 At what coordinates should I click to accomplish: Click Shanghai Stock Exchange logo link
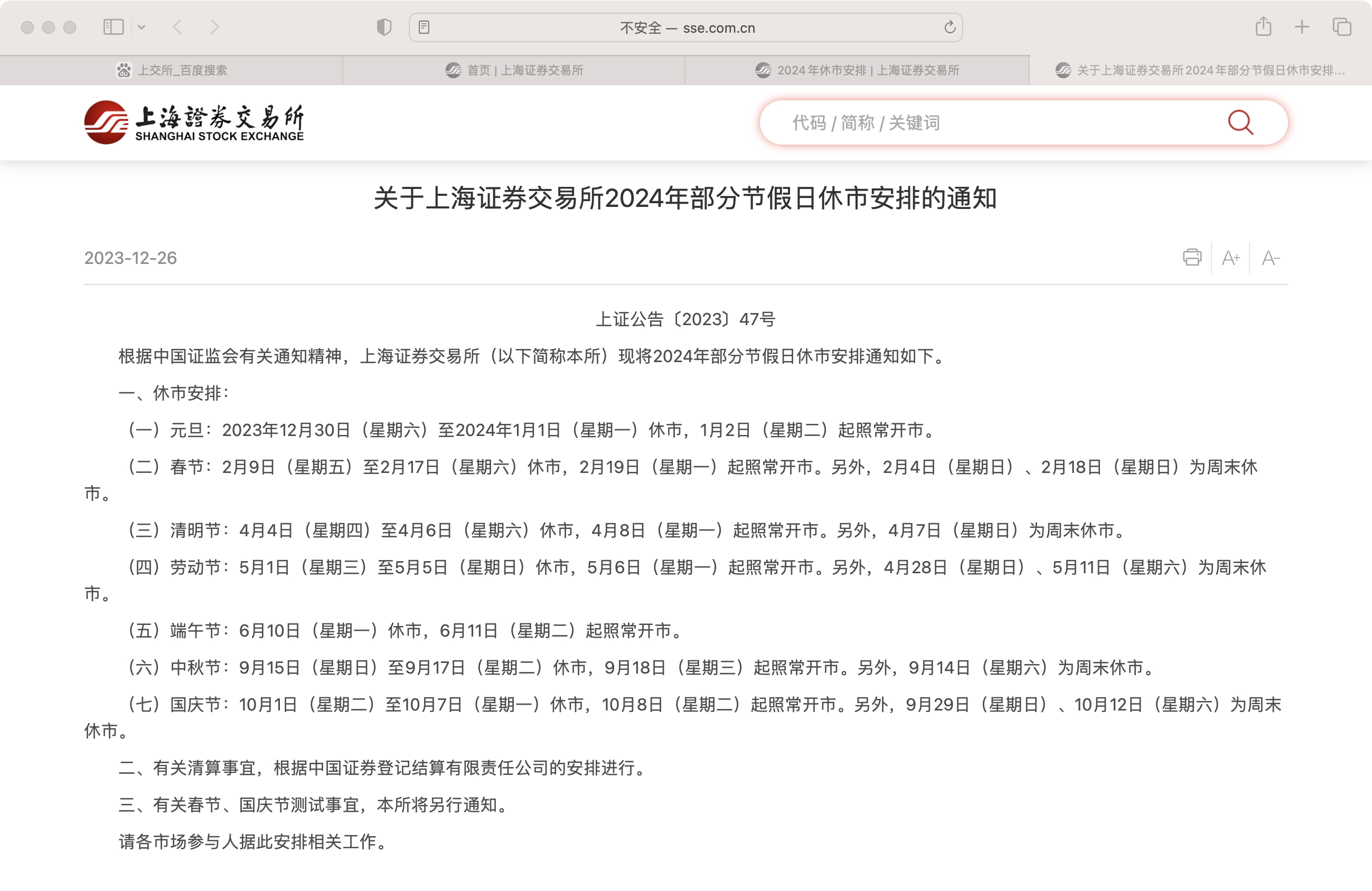(x=194, y=122)
